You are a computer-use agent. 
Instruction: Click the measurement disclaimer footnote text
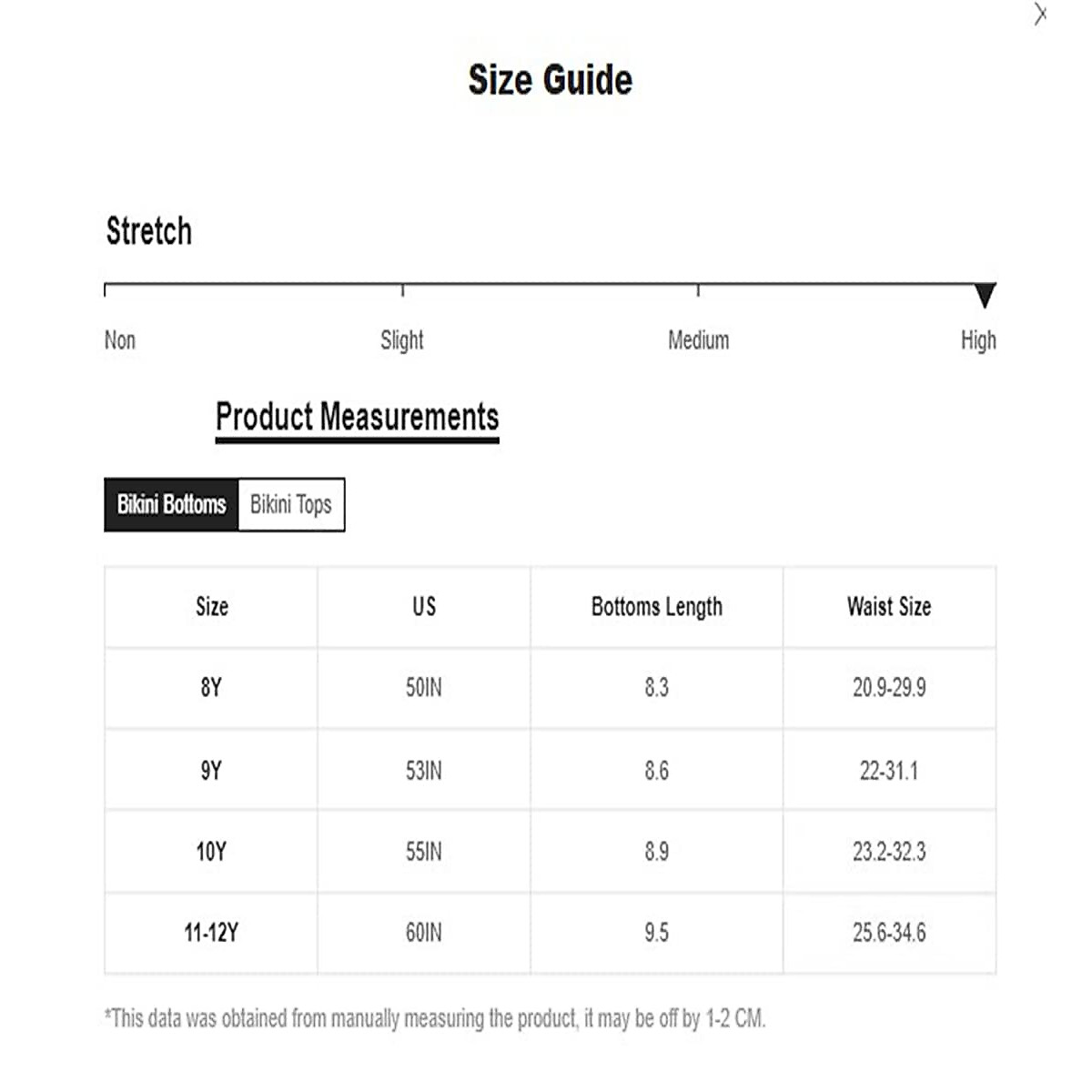coord(435,1018)
